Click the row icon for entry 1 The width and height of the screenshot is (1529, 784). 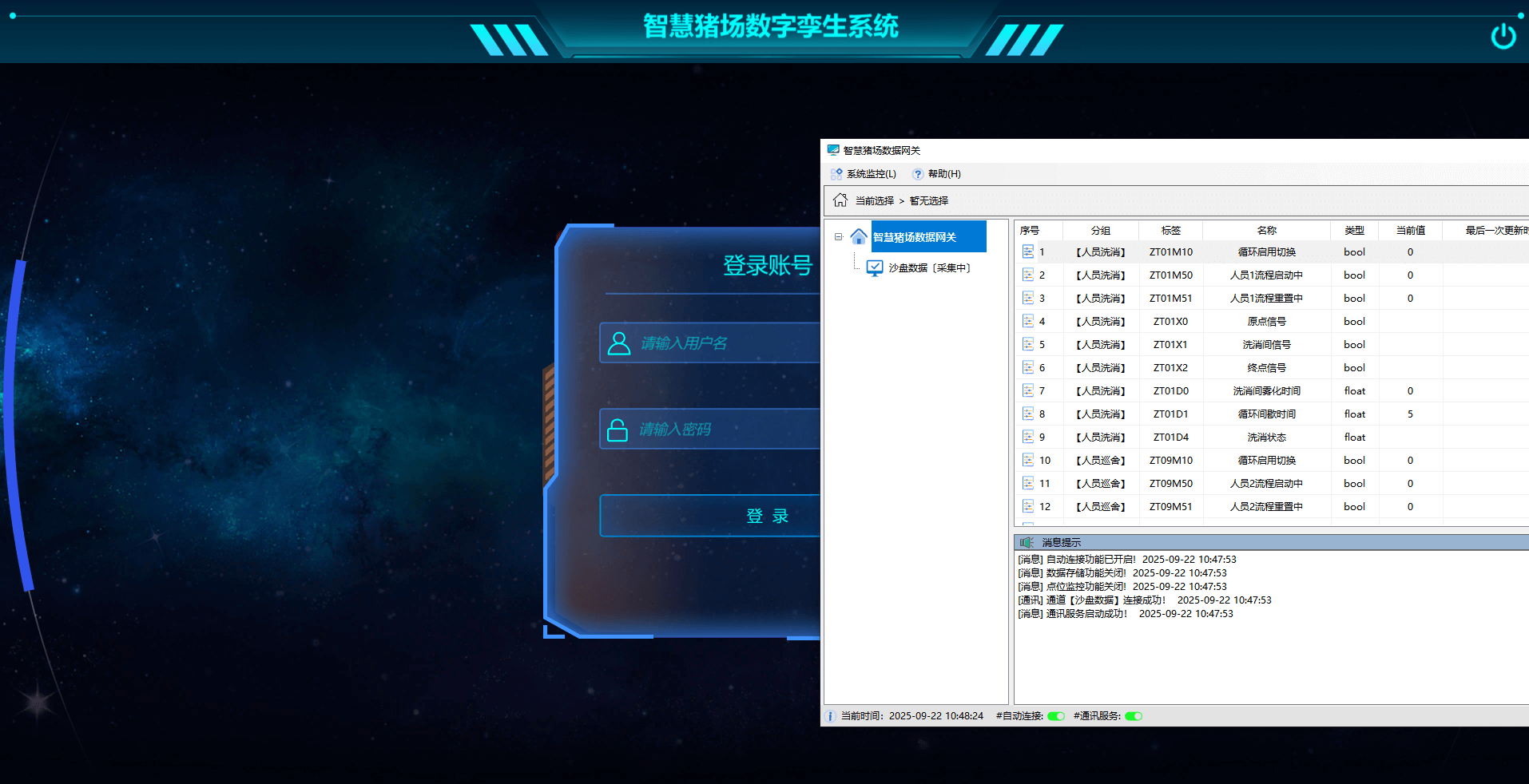tap(1028, 252)
